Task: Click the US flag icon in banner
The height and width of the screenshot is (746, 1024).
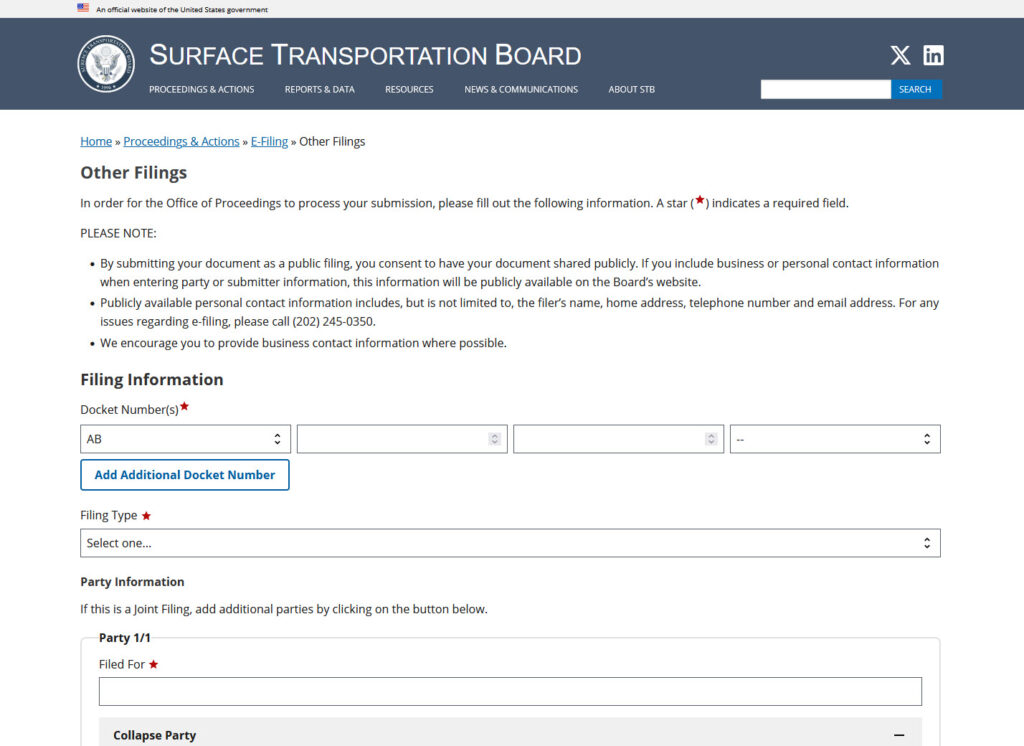Action: 83,8
